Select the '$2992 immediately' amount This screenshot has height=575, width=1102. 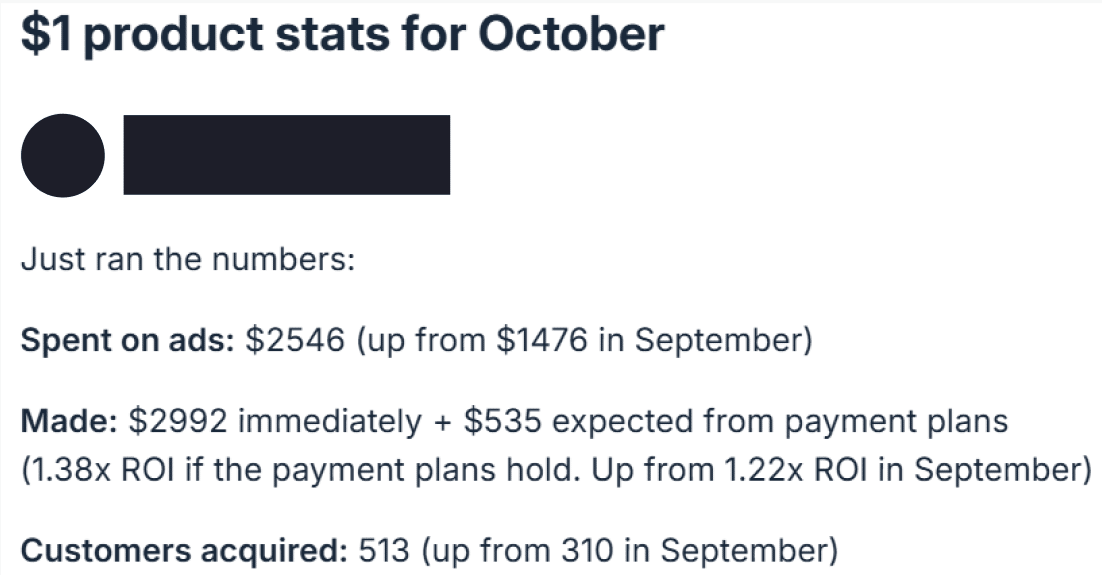(x=275, y=422)
